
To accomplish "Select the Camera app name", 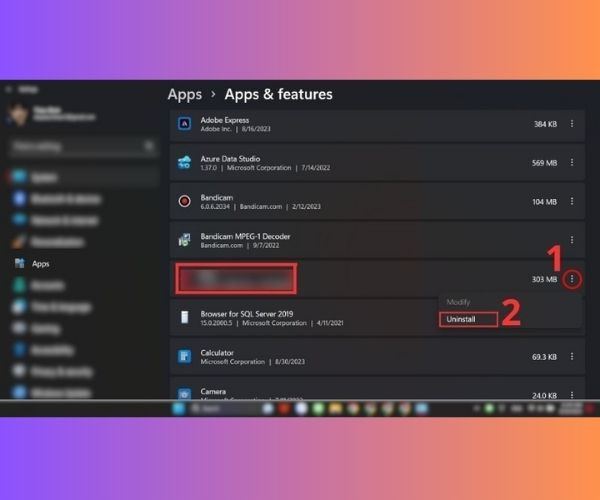I will (x=213, y=391).
